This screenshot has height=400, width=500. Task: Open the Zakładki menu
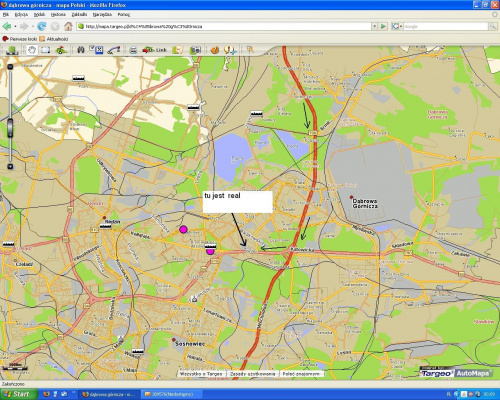tap(79, 14)
